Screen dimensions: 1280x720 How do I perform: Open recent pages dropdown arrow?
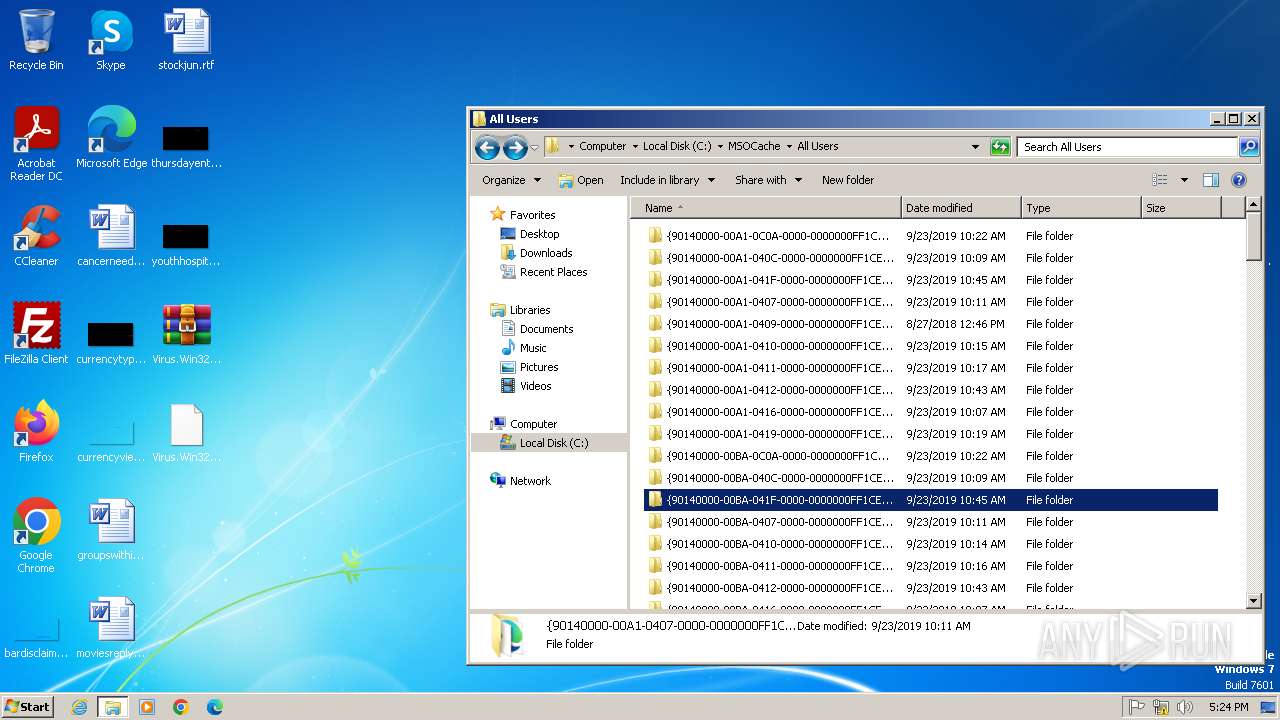[535, 148]
